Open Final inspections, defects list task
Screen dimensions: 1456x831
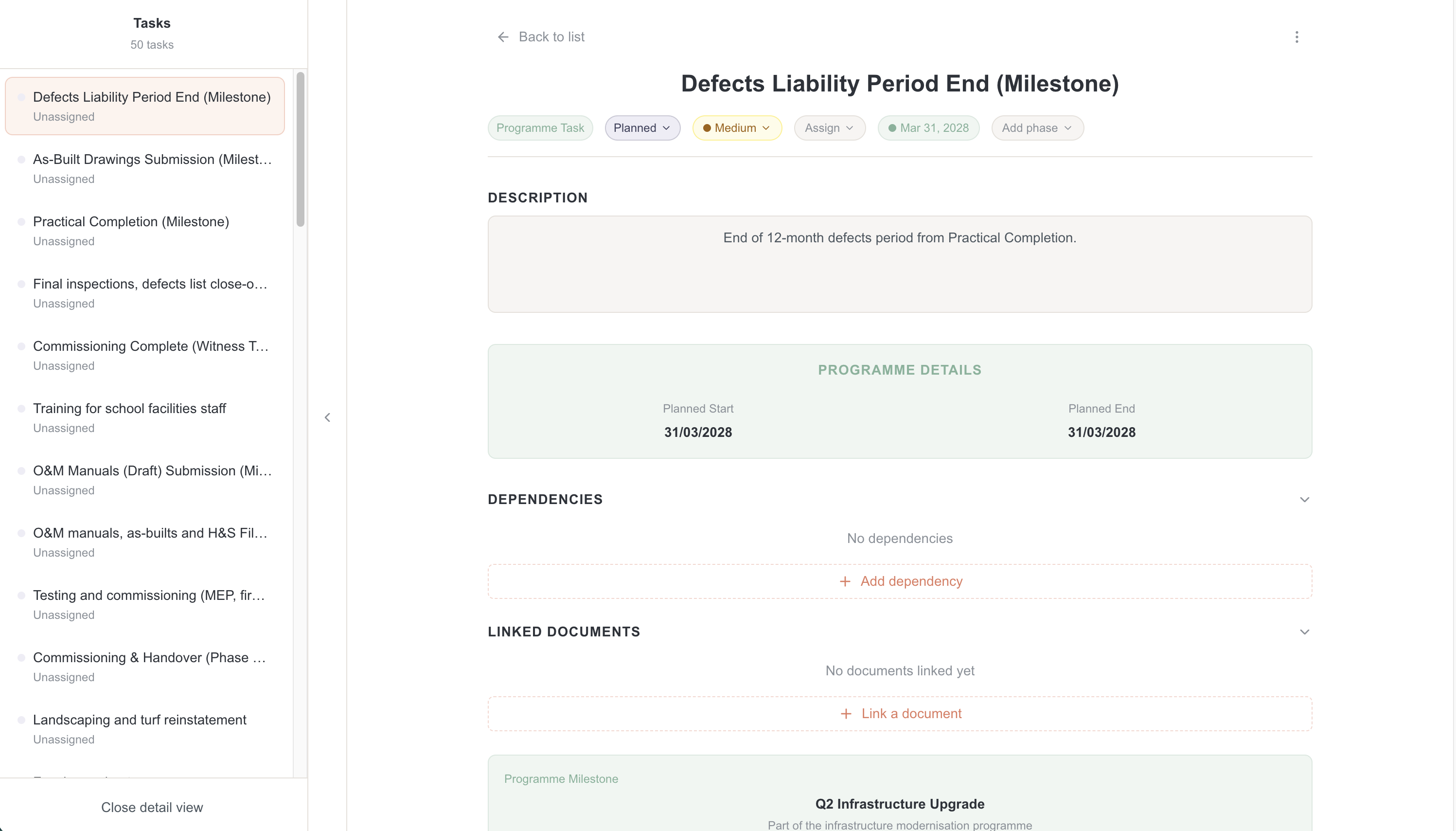point(145,293)
